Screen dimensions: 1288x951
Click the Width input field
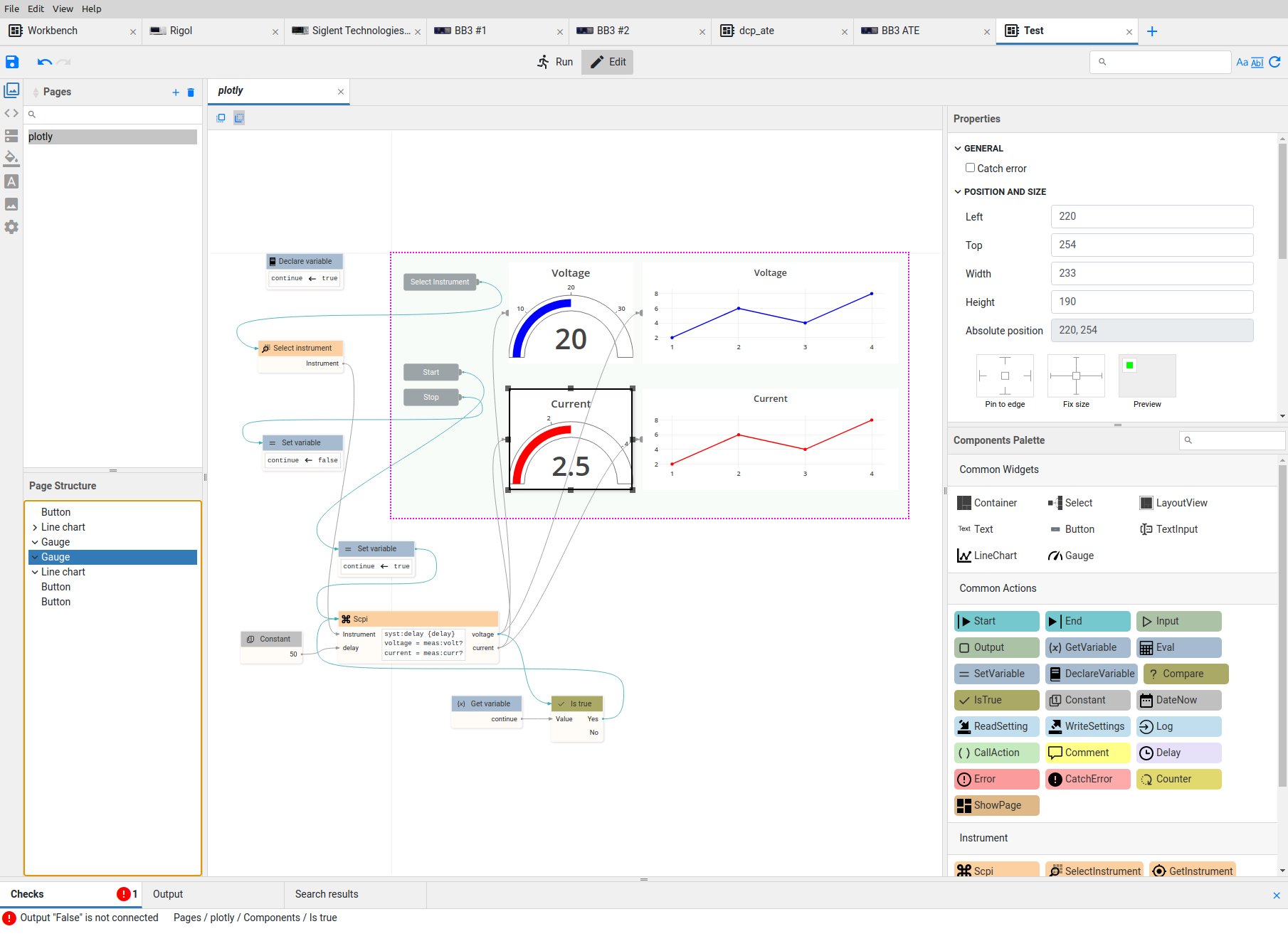1151,274
